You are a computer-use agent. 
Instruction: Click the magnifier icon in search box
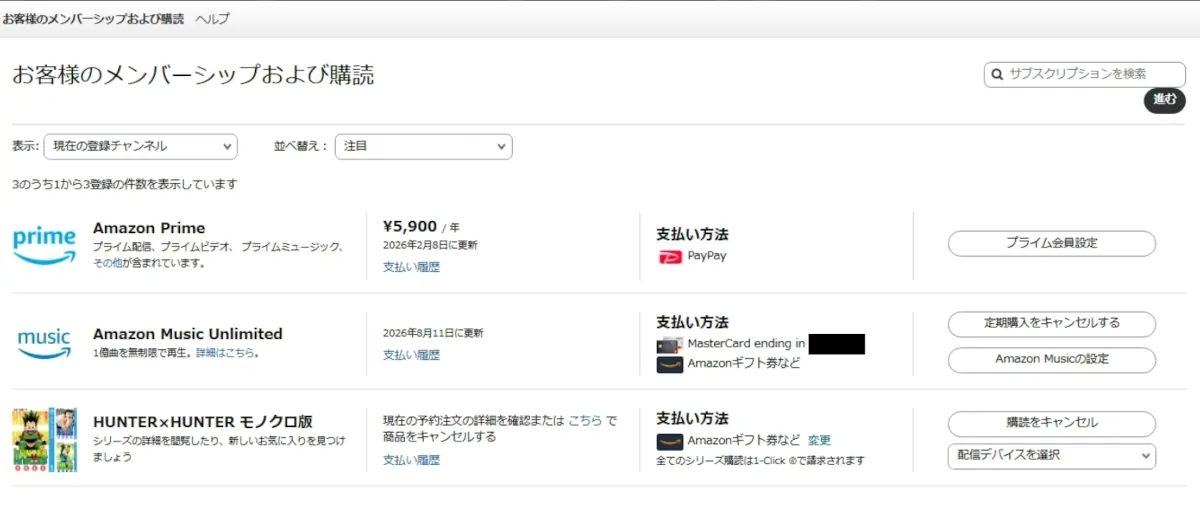point(997,74)
